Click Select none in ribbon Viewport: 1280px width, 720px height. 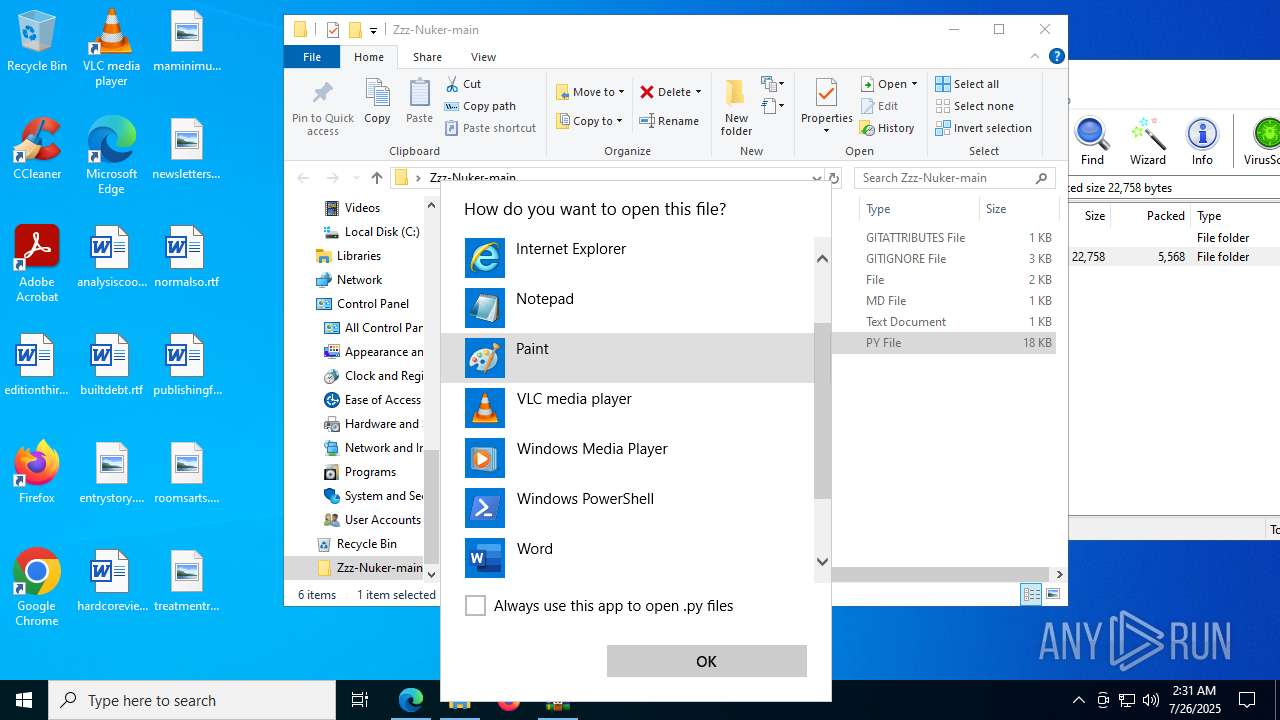coord(974,106)
